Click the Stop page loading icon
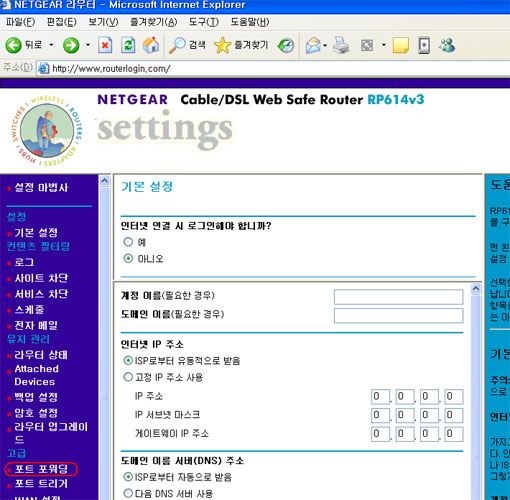Image resolution: width=510 pixels, height=500 pixels. pos(105,45)
